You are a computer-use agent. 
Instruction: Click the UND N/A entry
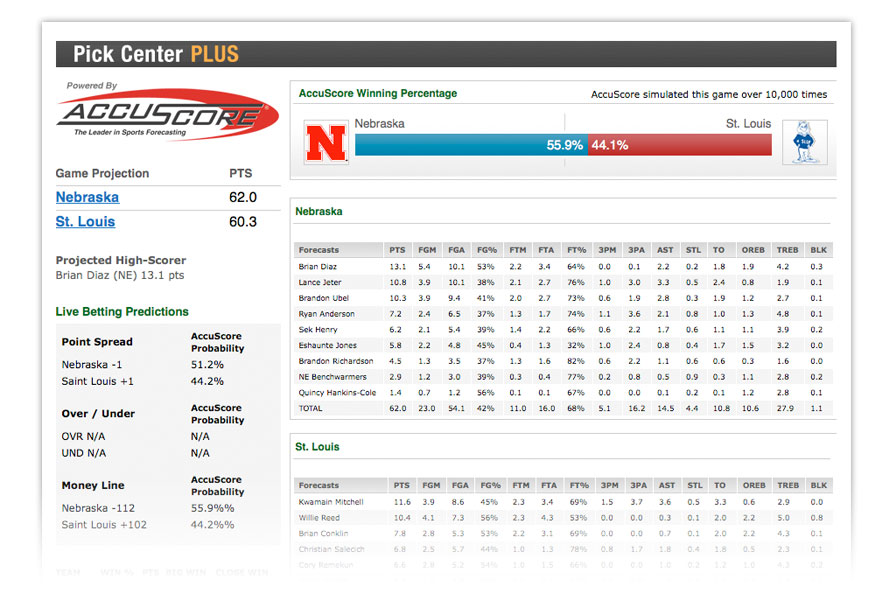coord(84,453)
